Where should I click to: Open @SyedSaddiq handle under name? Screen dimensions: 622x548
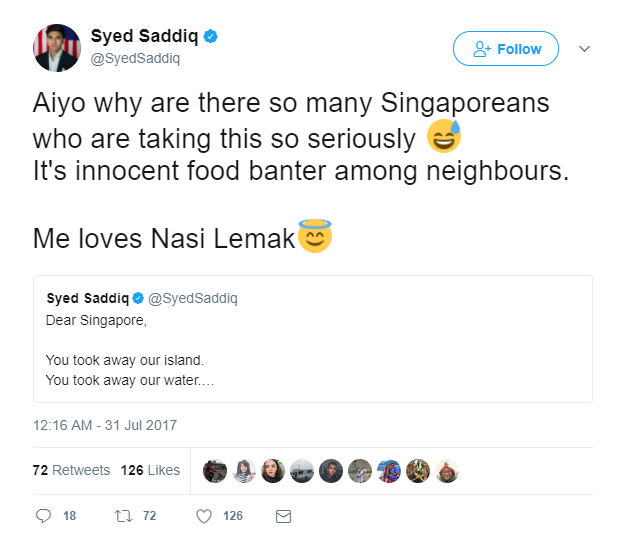[x=135, y=58]
